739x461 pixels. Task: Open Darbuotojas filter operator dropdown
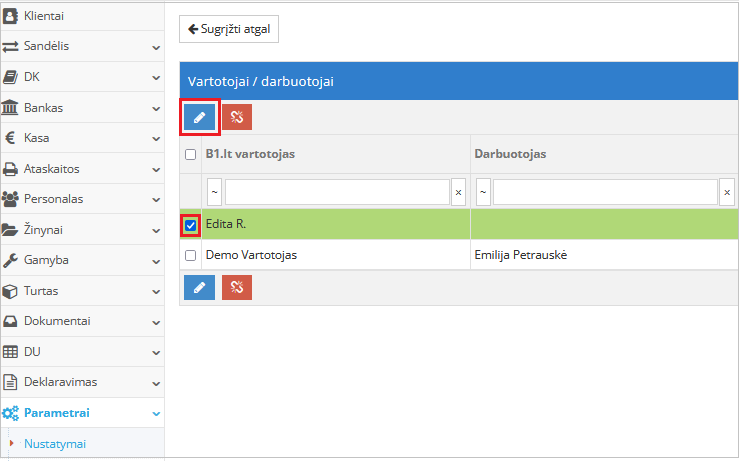pos(482,191)
